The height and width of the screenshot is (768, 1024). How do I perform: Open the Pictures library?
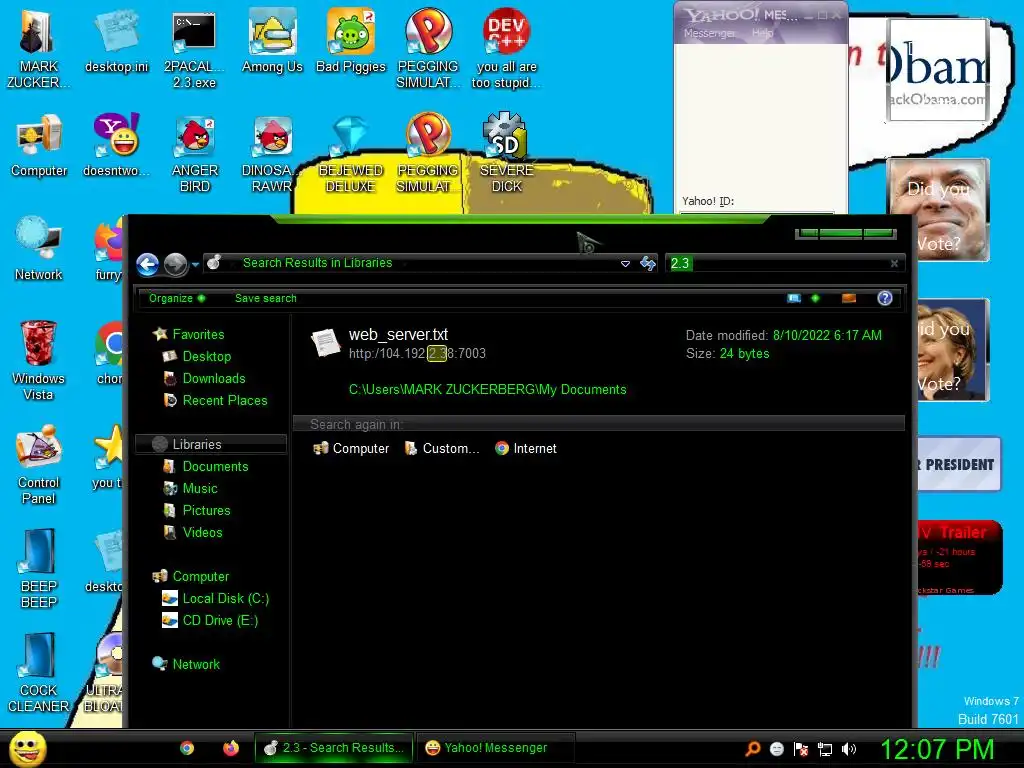tap(197, 511)
